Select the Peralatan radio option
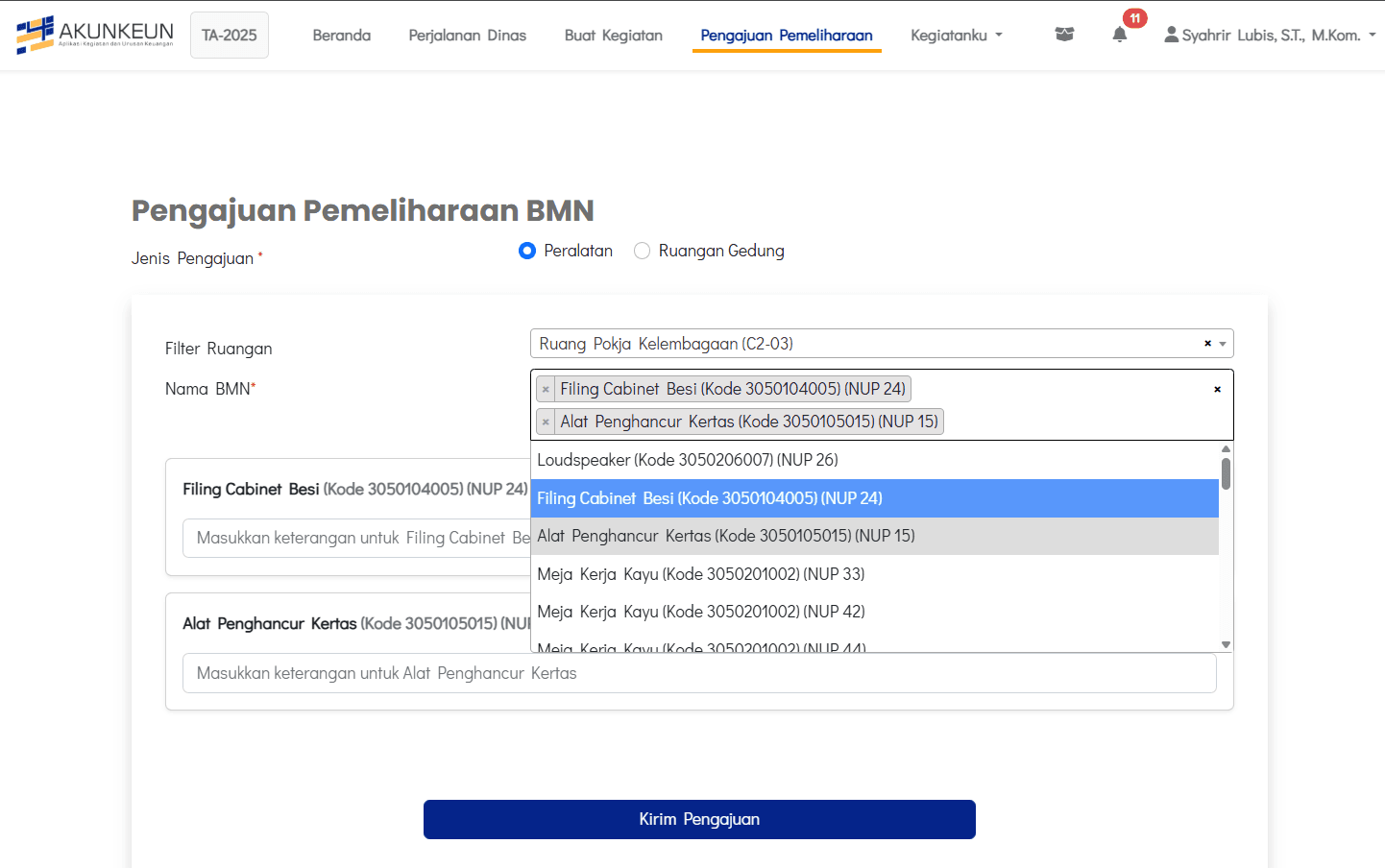 coord(526,251)
